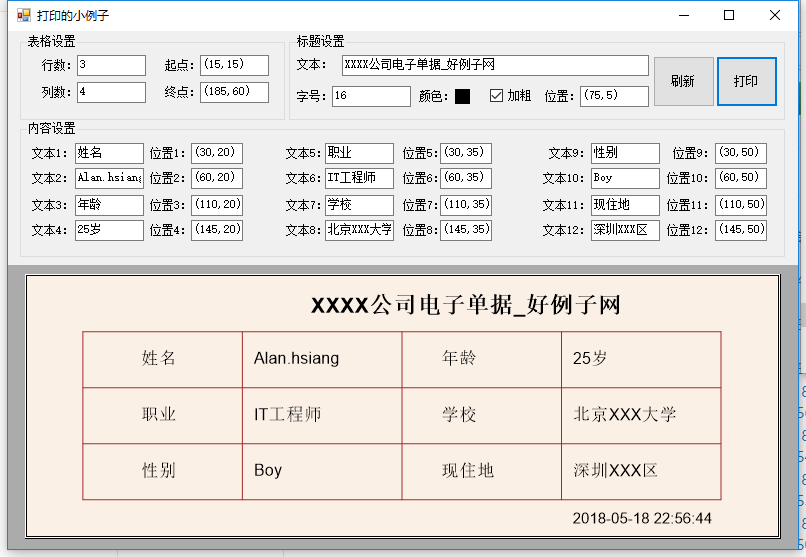Focus the 行数 rows input field

112,65
